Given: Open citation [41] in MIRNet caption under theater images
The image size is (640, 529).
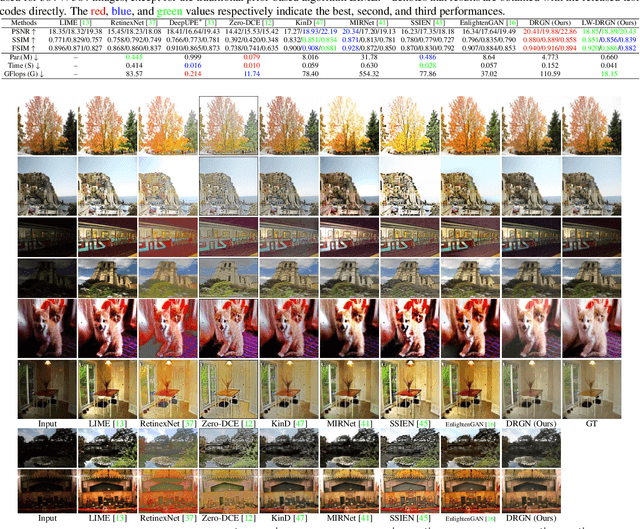Looking at the screenshot, I should (x=365, y=518).
